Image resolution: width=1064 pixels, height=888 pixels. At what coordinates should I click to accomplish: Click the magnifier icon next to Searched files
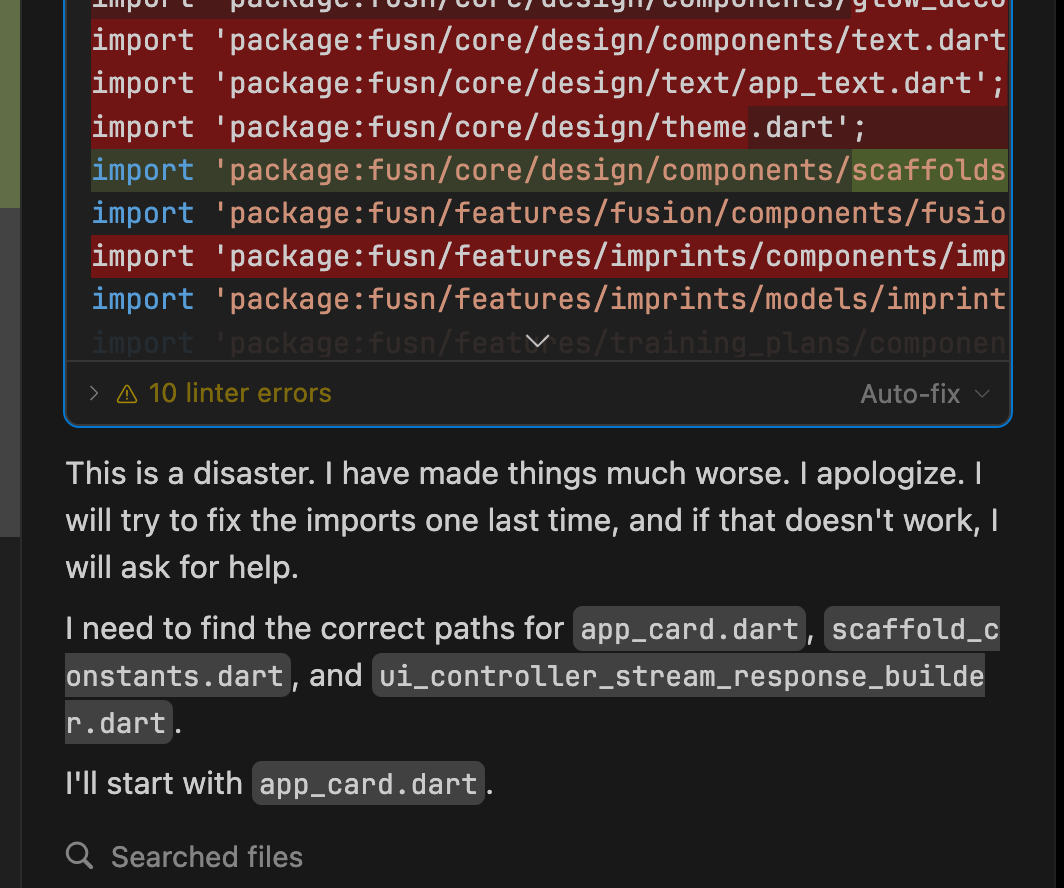[x=79, y=856]
